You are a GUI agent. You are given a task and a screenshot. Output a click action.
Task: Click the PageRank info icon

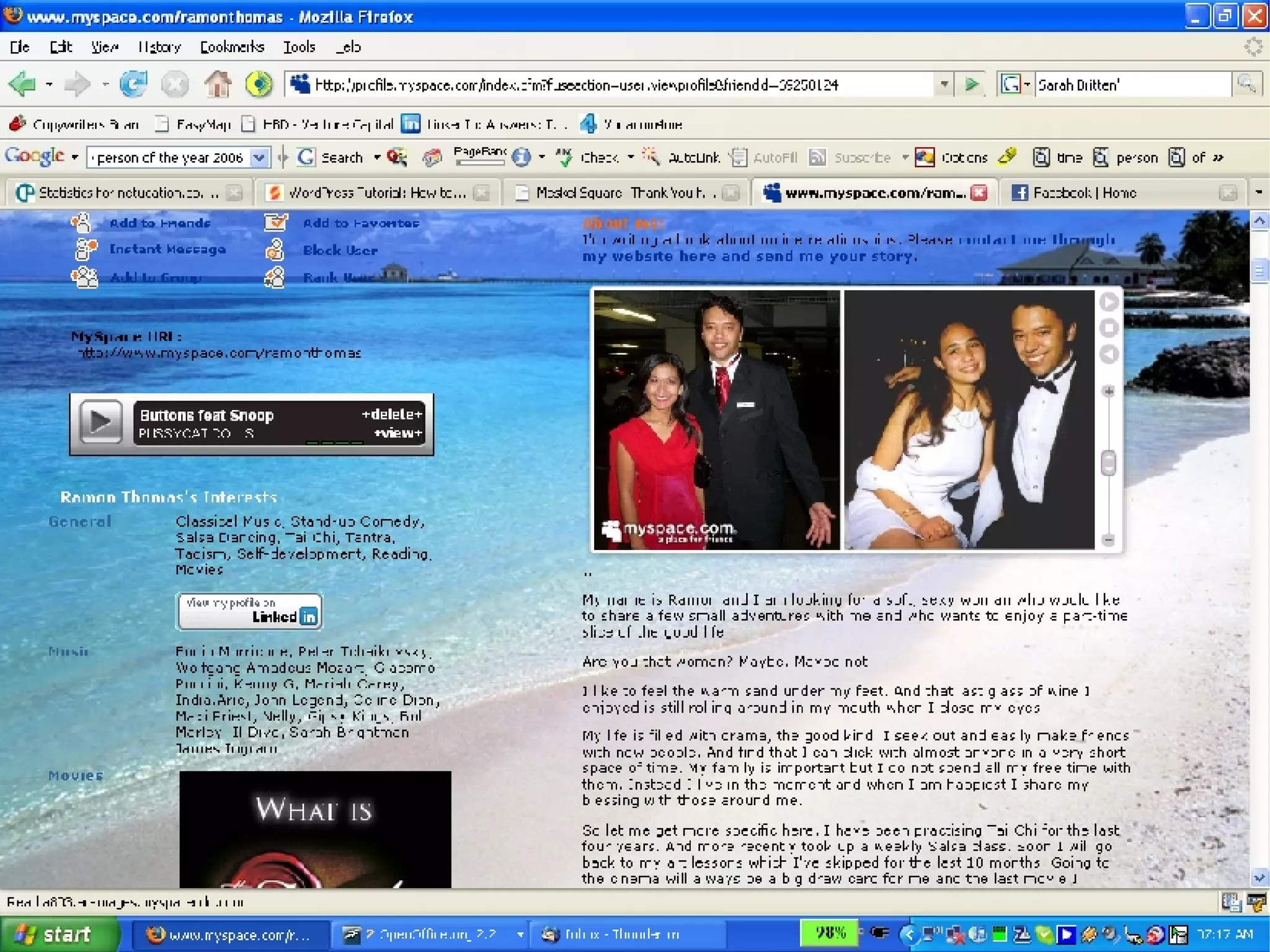coord(522,158)
